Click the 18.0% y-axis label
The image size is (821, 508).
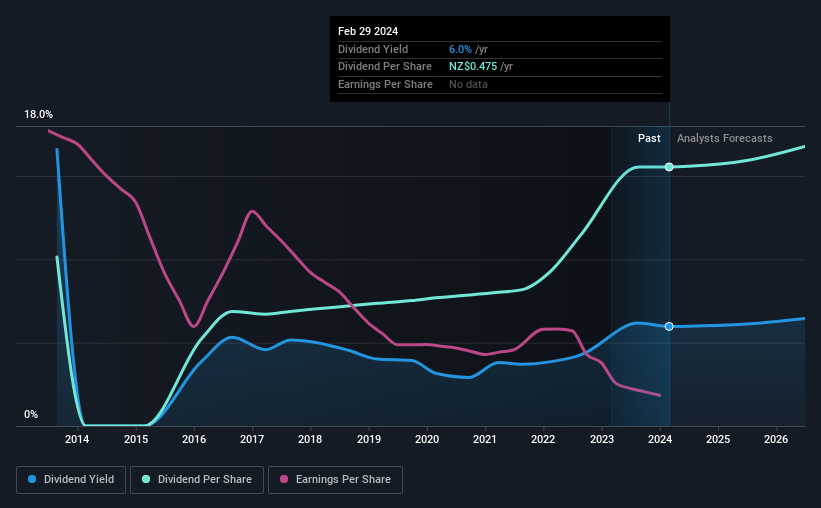[38, 114]
